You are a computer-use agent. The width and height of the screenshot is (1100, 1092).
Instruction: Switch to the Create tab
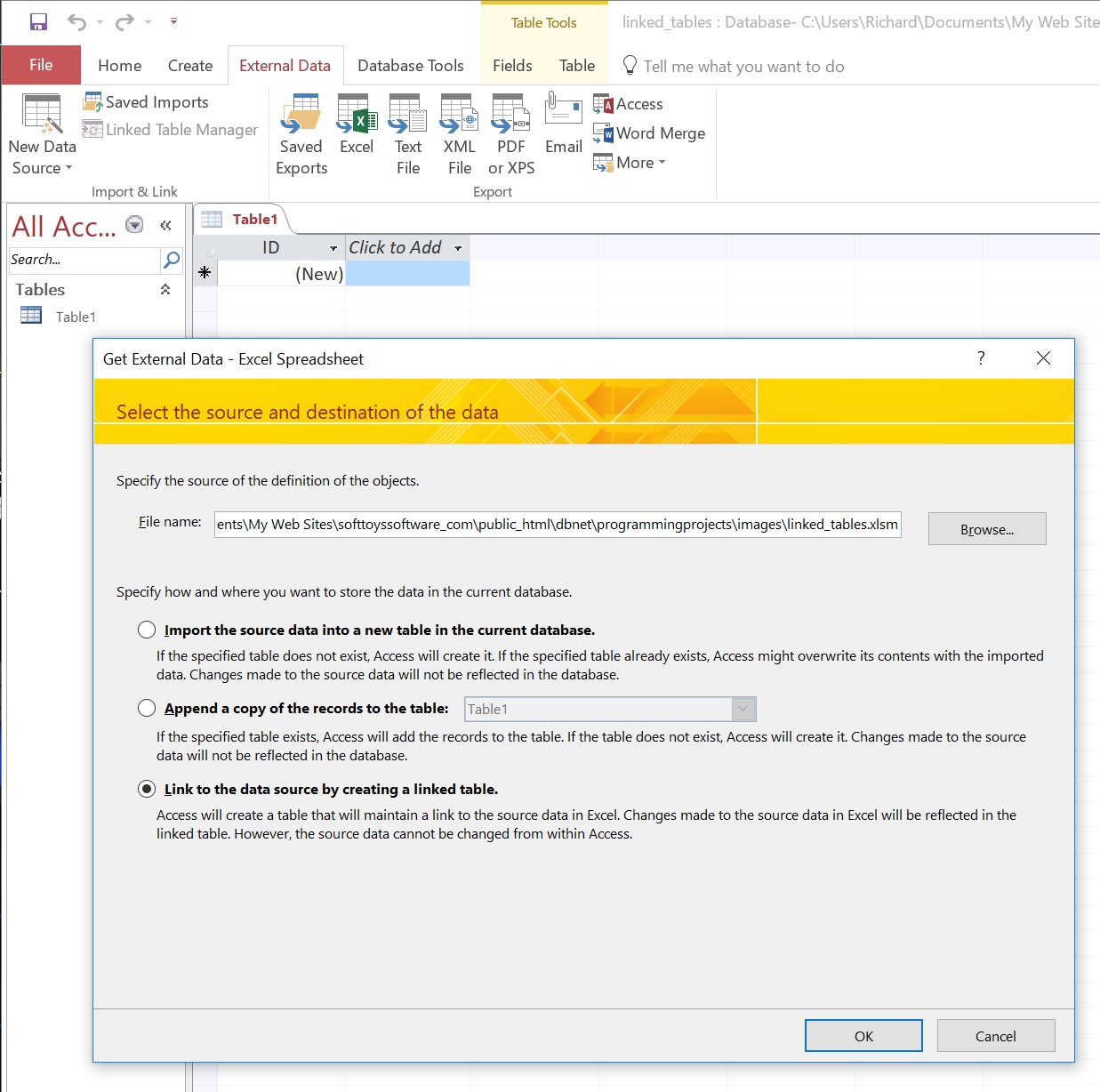pos(190,66)
